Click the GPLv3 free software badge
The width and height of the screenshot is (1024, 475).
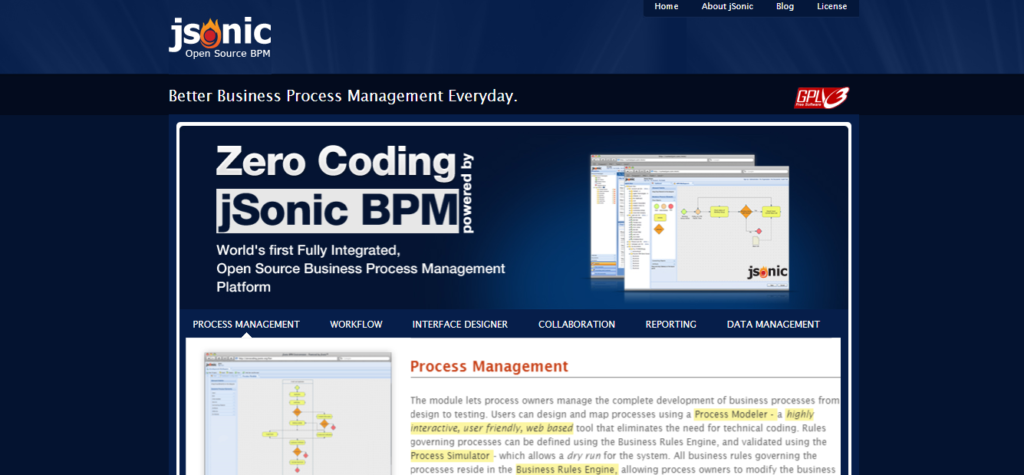(822, 97)
